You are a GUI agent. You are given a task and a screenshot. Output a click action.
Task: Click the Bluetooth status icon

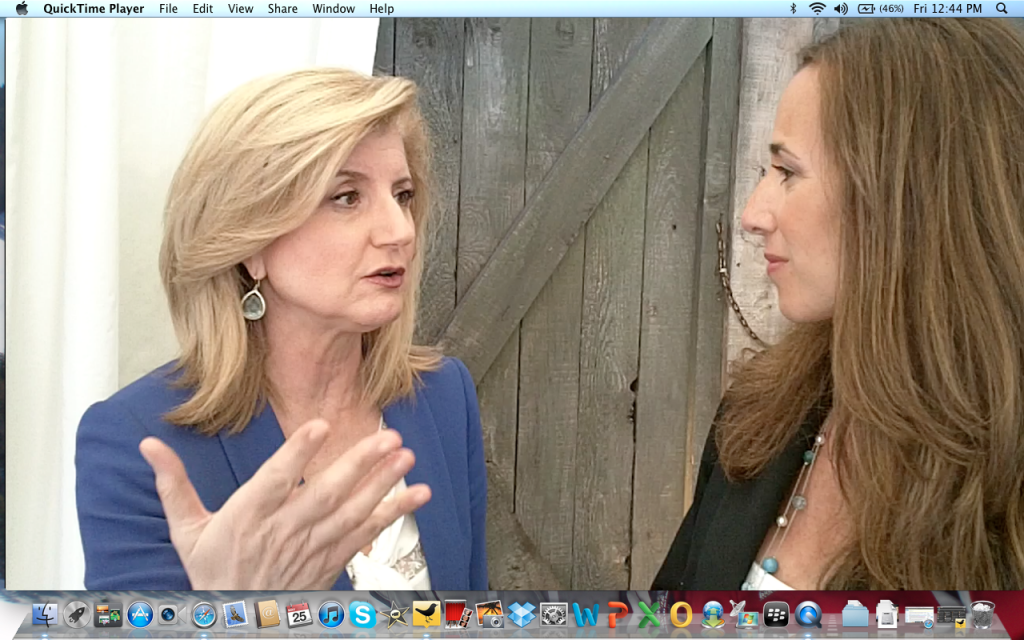793,8
